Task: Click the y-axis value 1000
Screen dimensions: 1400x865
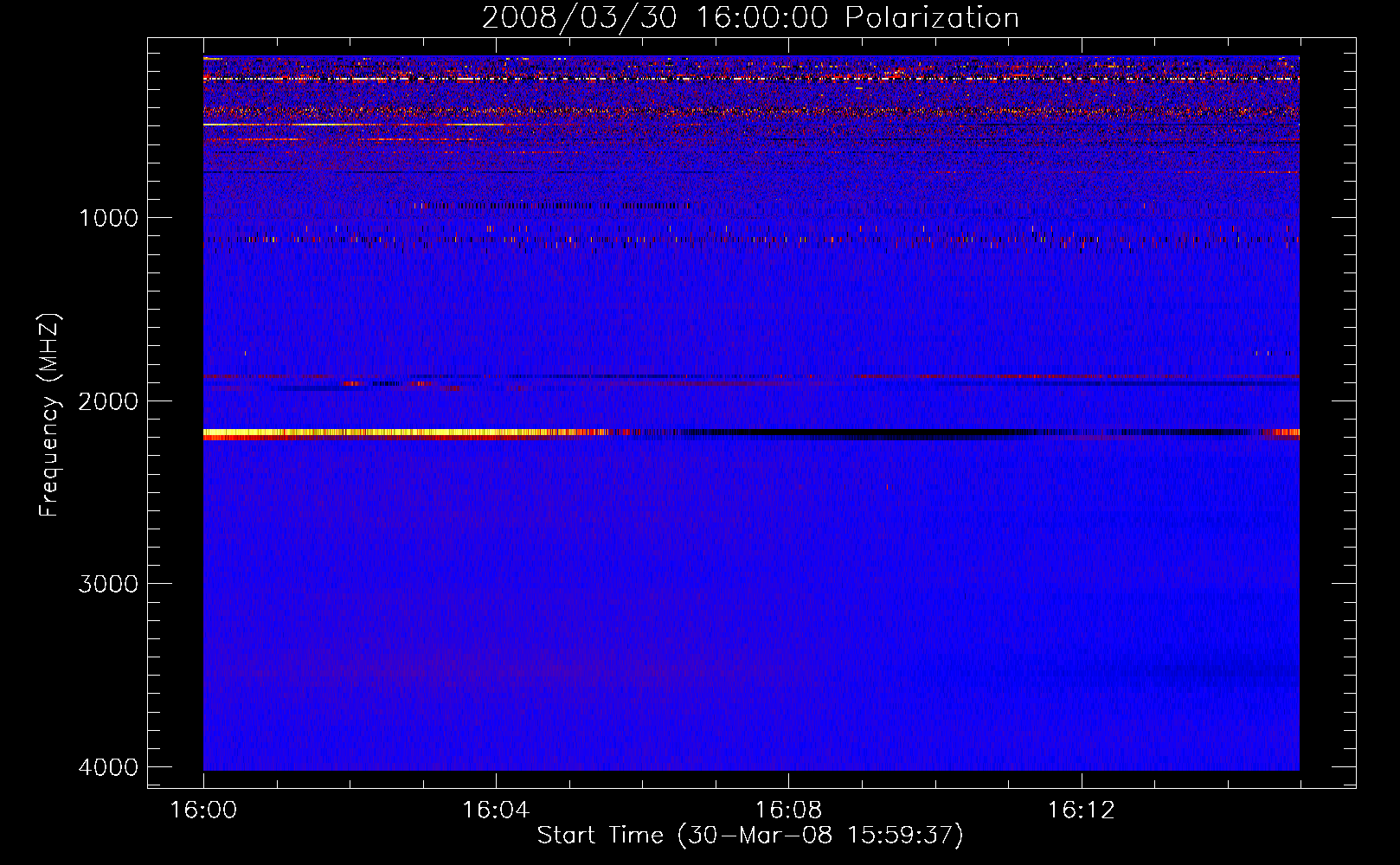Action: point(109,217)
